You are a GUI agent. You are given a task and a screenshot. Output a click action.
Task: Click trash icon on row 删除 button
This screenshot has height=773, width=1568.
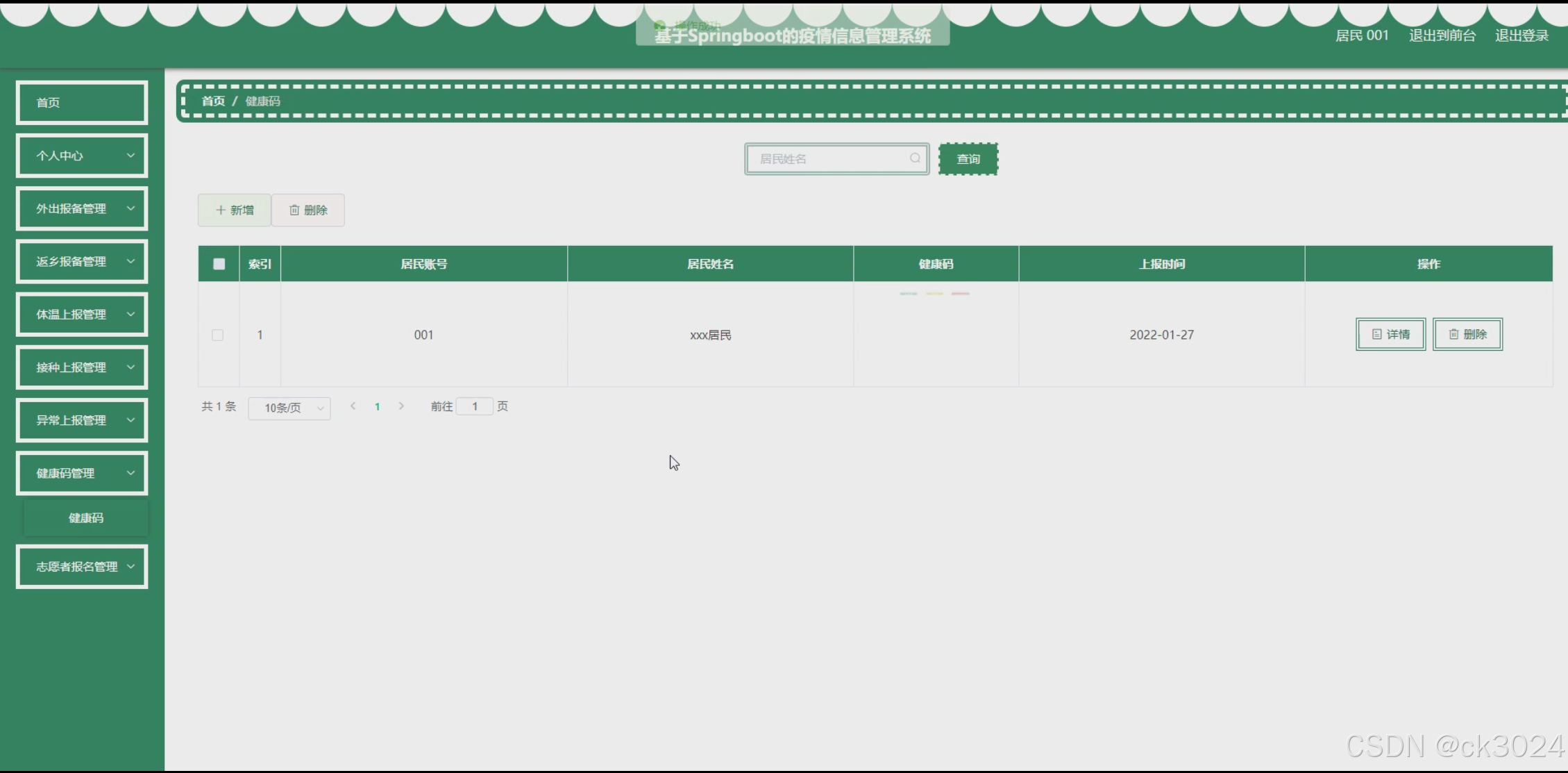click(x=1453, y=335)
